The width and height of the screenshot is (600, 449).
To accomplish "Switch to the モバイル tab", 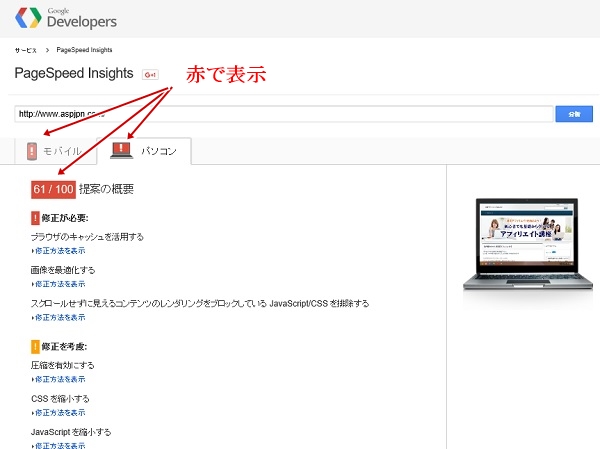I will coord(55,151).
